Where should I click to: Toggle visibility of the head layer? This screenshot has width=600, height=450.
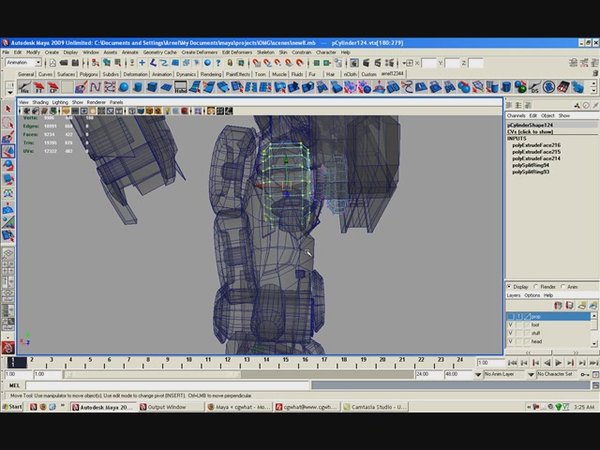coord(510,341)
